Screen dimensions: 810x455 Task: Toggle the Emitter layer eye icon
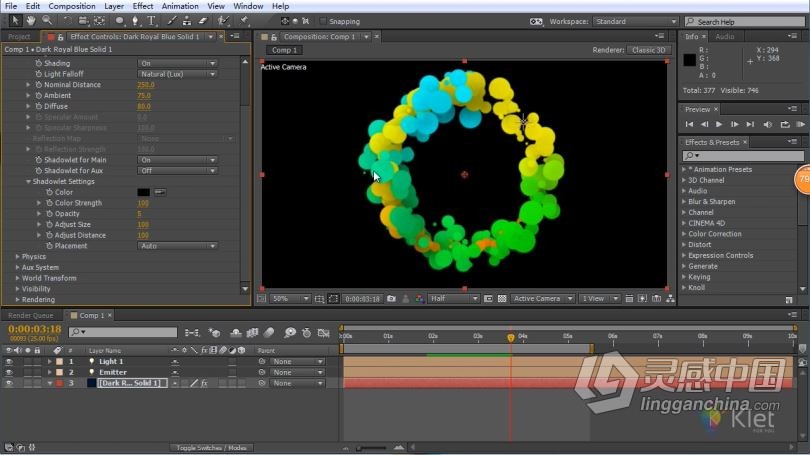click(9, 372)
